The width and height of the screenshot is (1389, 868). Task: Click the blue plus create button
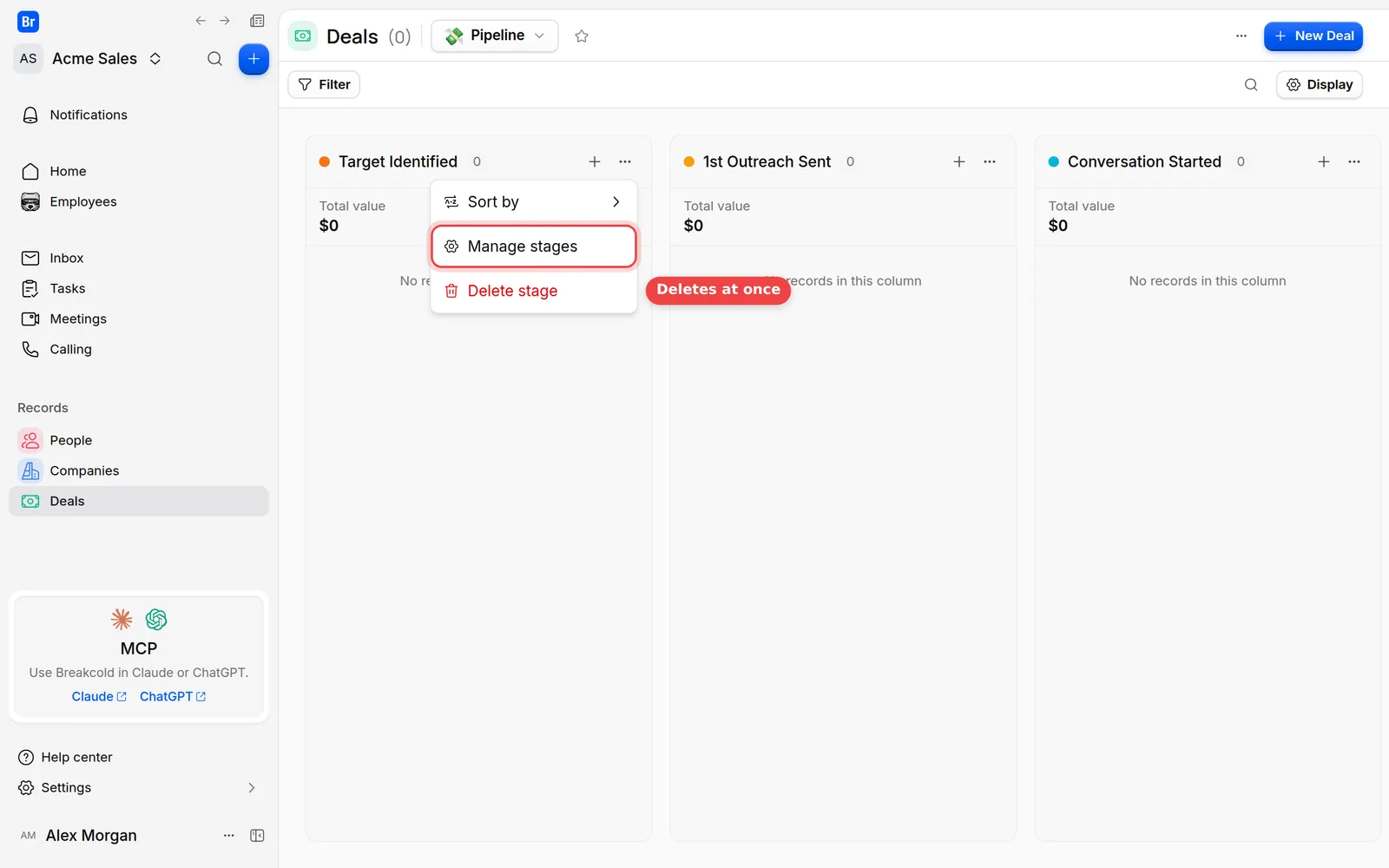(253, 59)
